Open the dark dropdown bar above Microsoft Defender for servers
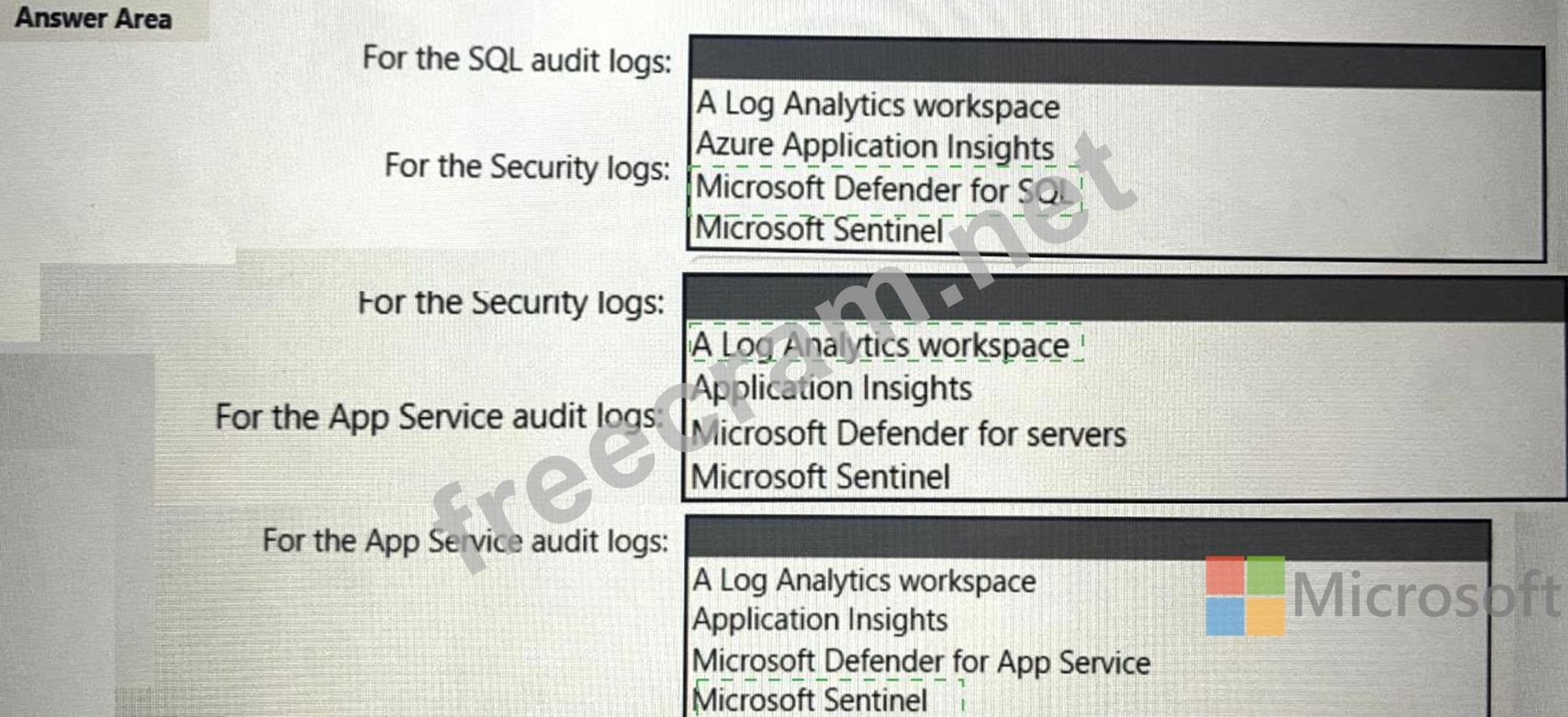The width and height of the screenshot is (1568, 717). [x=1125, y=300]
